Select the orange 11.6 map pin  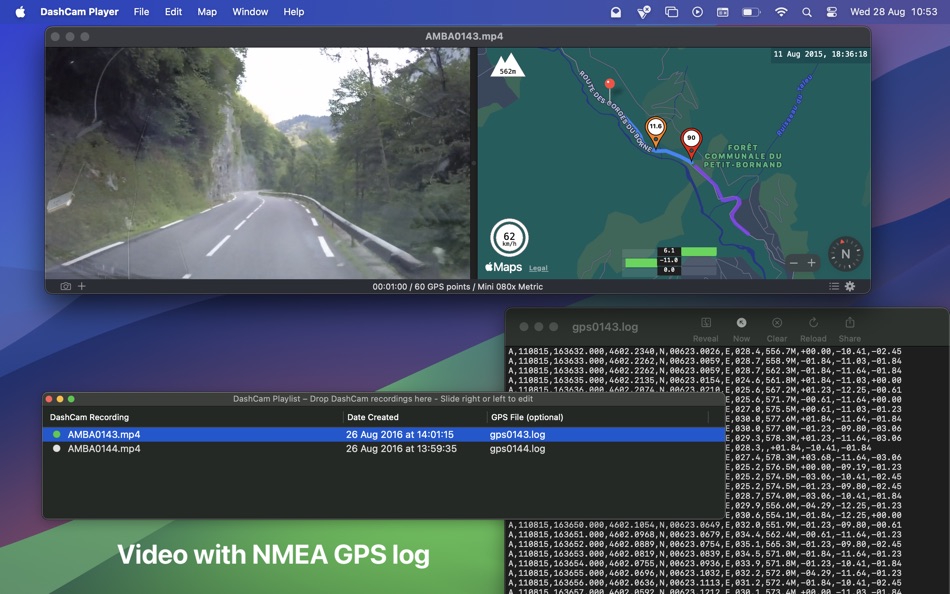(655, 132)
